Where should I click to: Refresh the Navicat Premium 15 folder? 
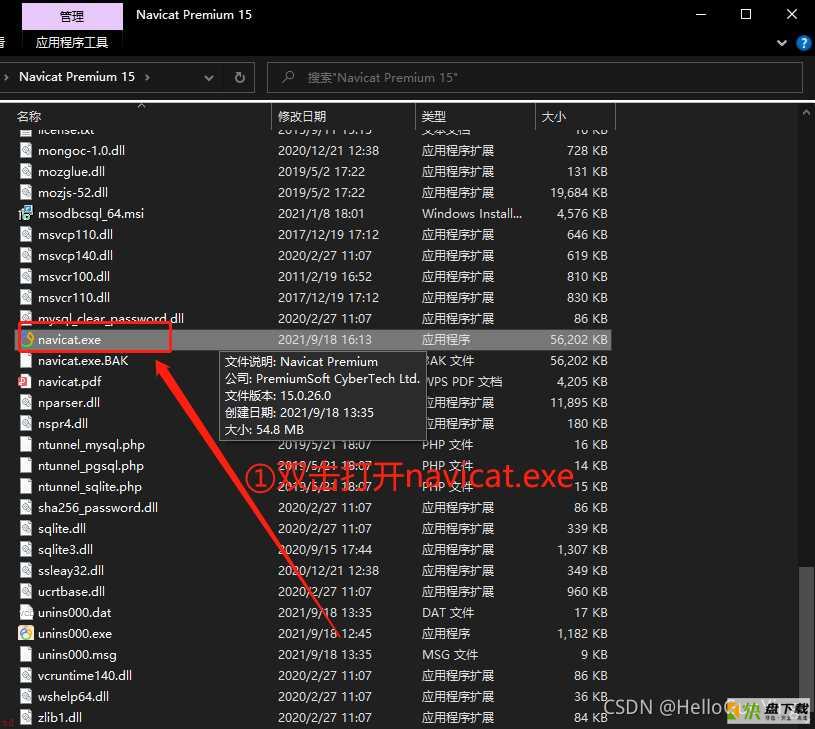[x=240, y=77]
